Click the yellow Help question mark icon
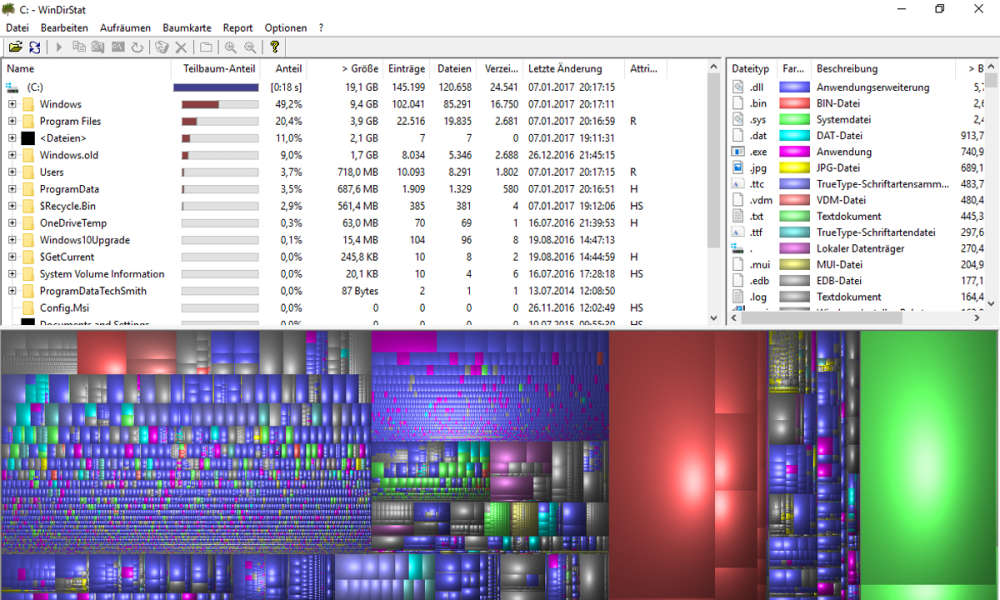Image resolution: width=1000 pixels, height=600 pixels. (275, 47)
